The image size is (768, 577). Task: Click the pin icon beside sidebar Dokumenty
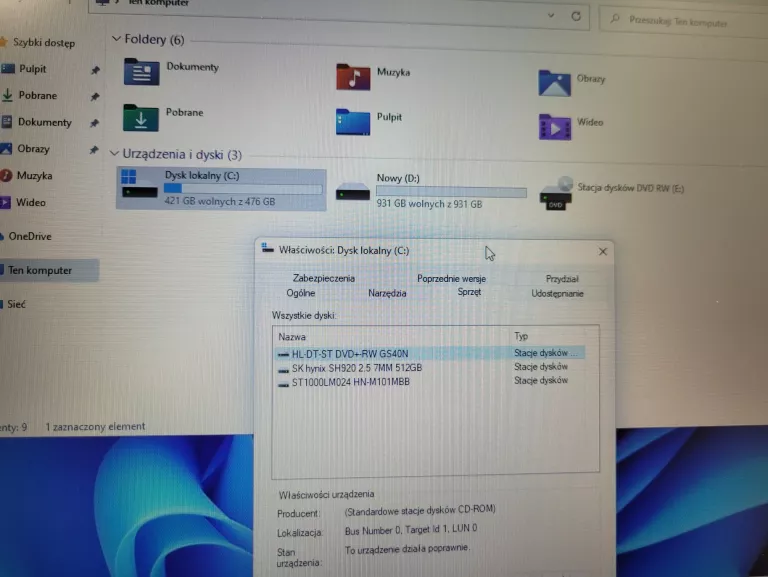[x=95, y=123]
